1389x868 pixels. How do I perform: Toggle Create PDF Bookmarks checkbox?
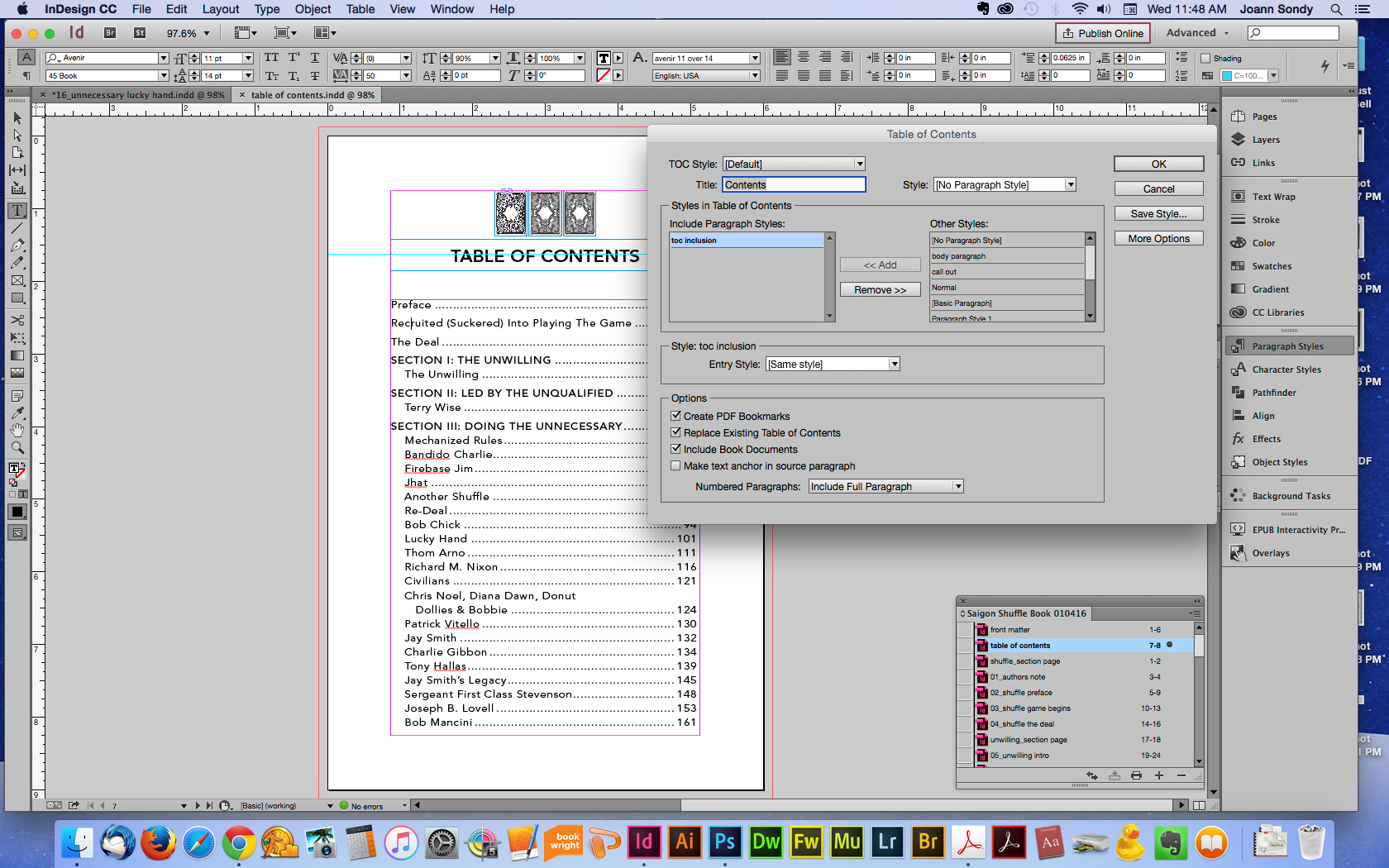[x=675, y=416]
